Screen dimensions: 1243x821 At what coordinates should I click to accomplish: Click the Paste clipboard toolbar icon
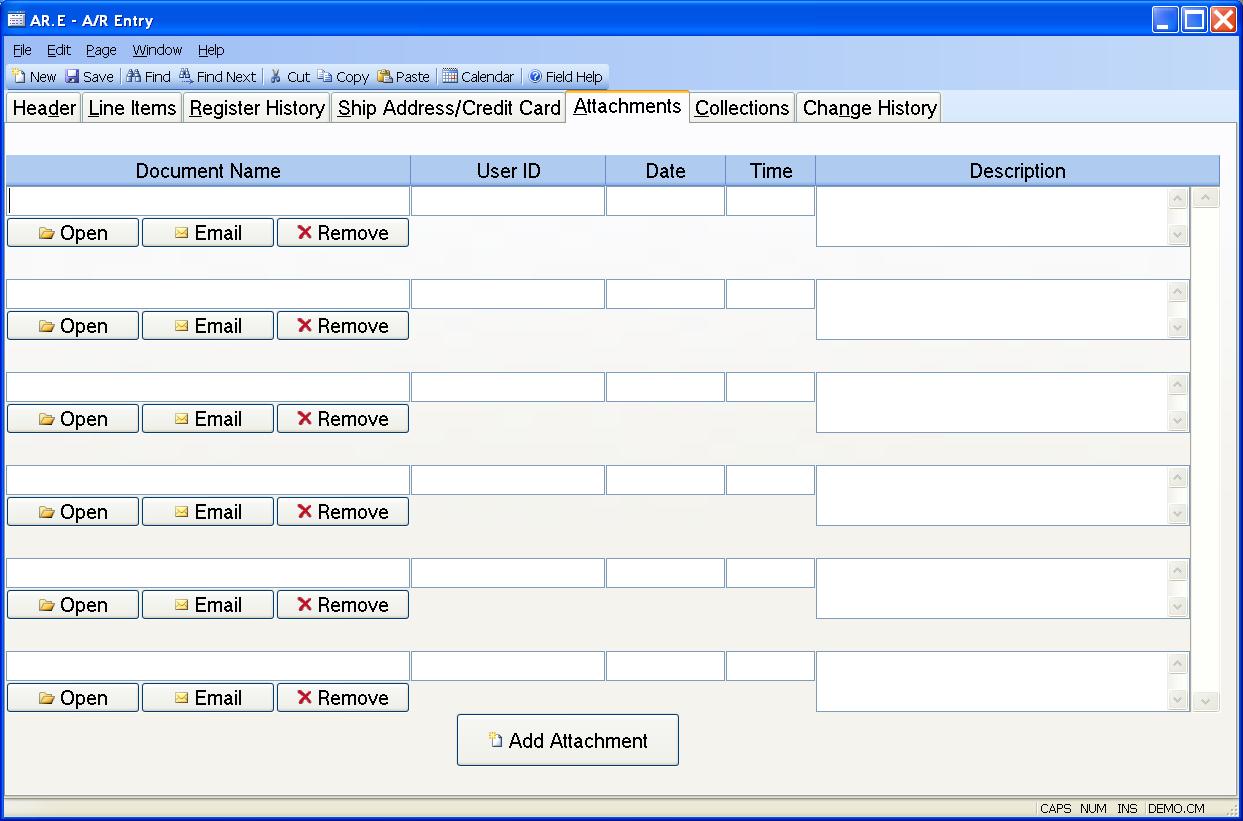tap(385, 77)
